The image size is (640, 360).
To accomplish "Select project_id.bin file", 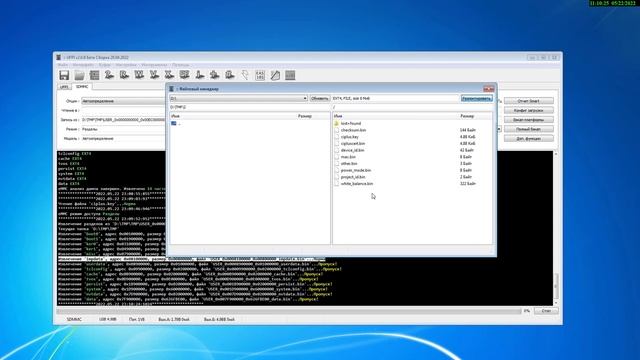I will [353, 177].
